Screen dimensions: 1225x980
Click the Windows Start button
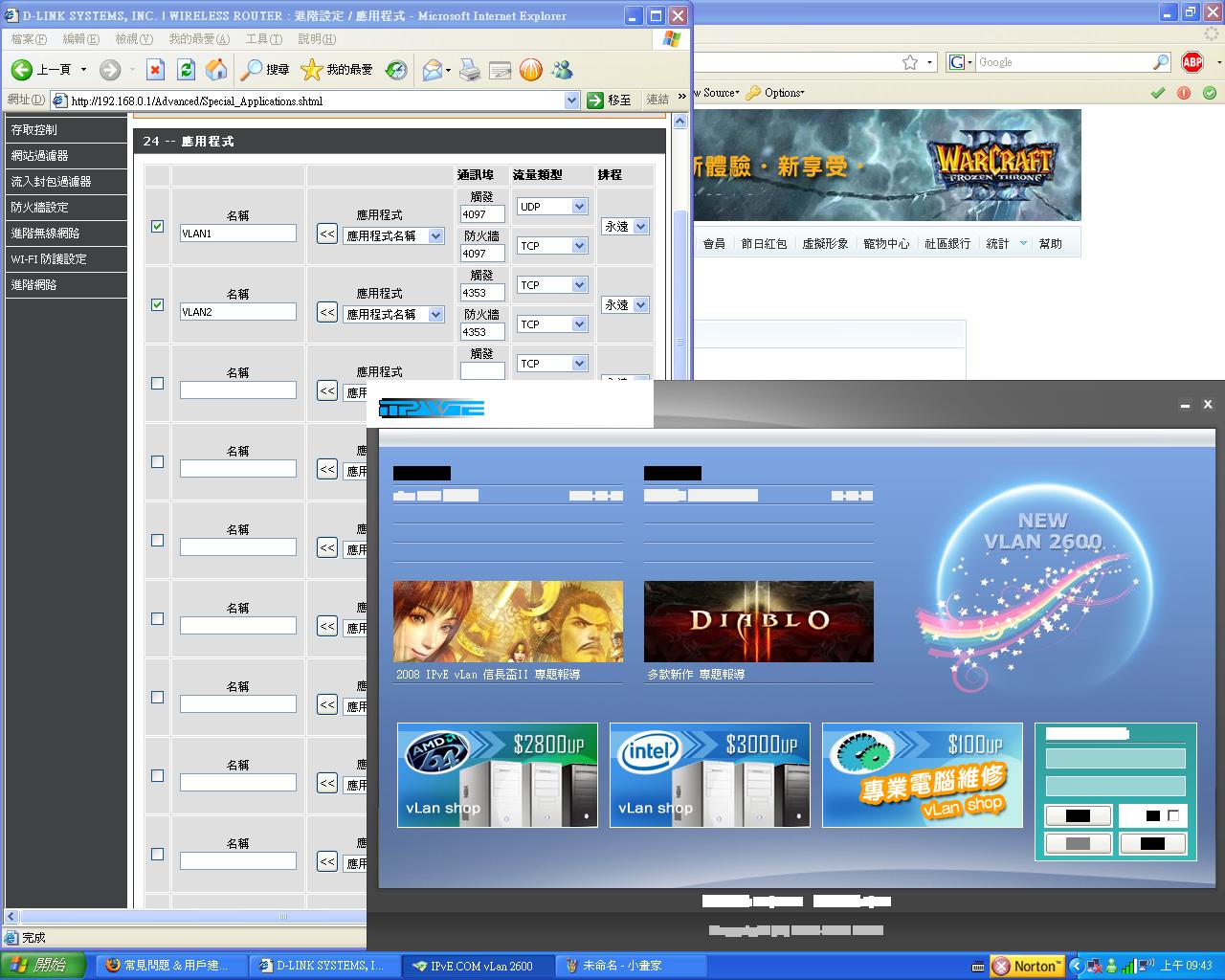[x=42, y=966]
